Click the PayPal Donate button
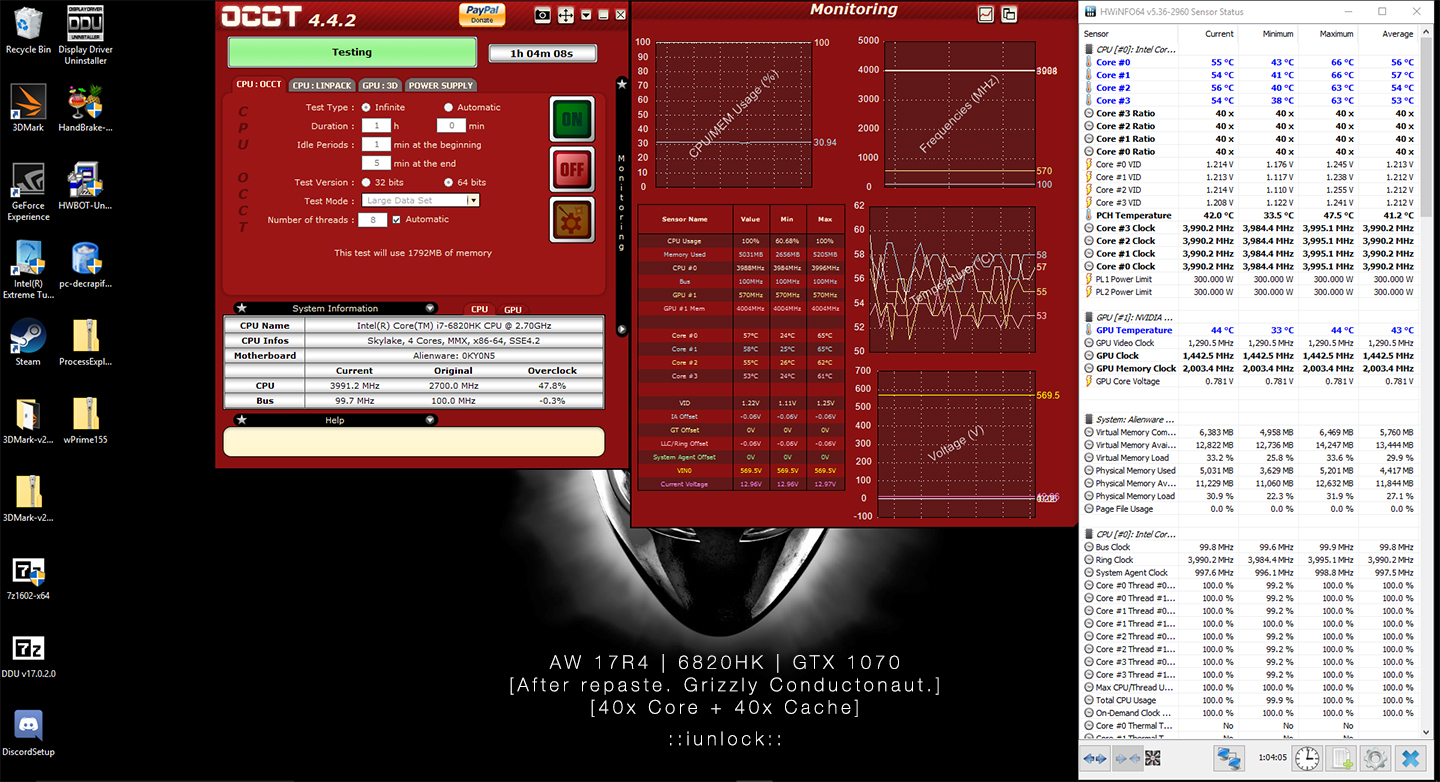This screenshot has width=1440, height=782. tap(482, 14)
